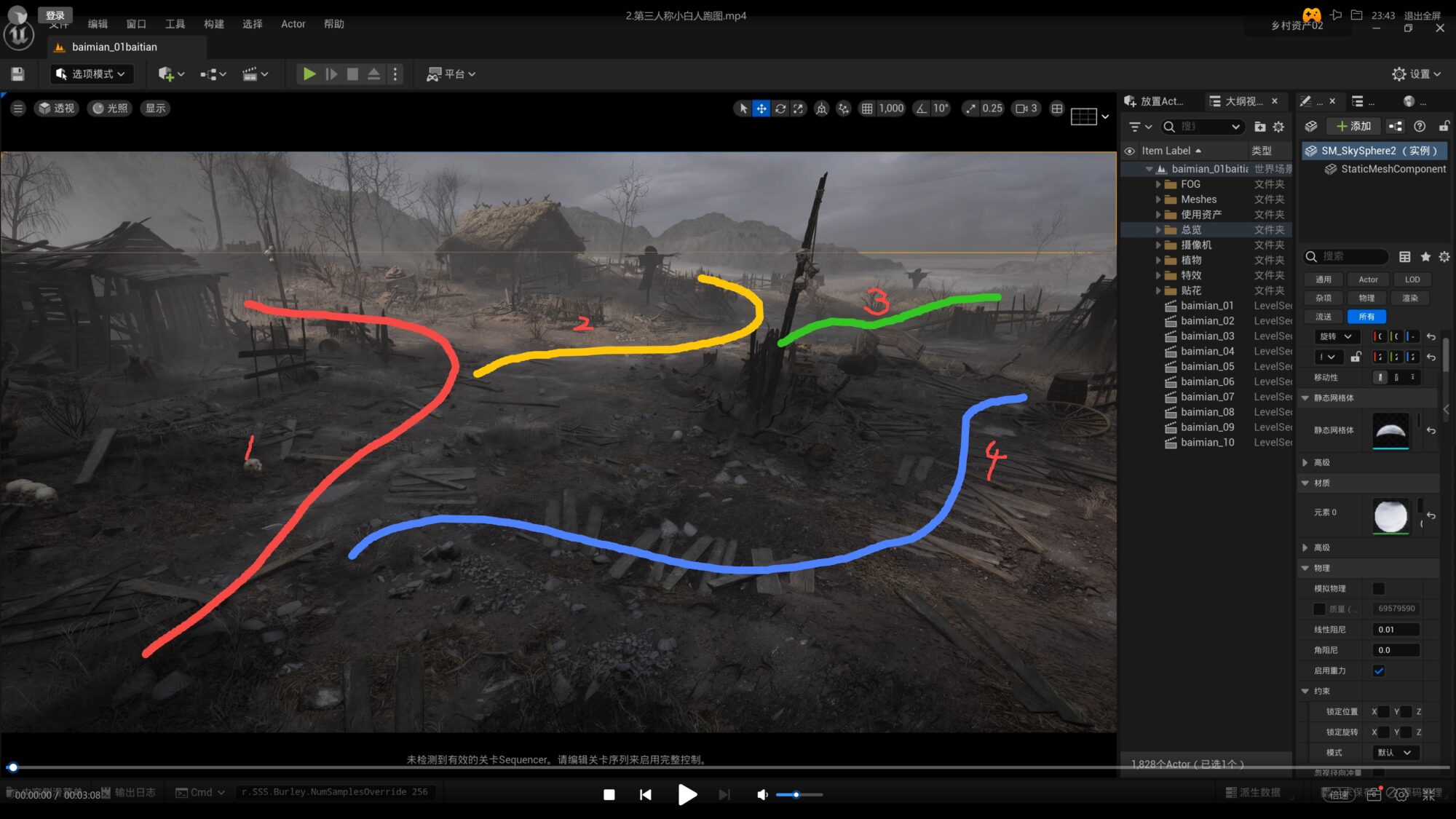
Task: Click the scale lock icon in details panel
Action: pyautogui.click(x=1356, y=357)
